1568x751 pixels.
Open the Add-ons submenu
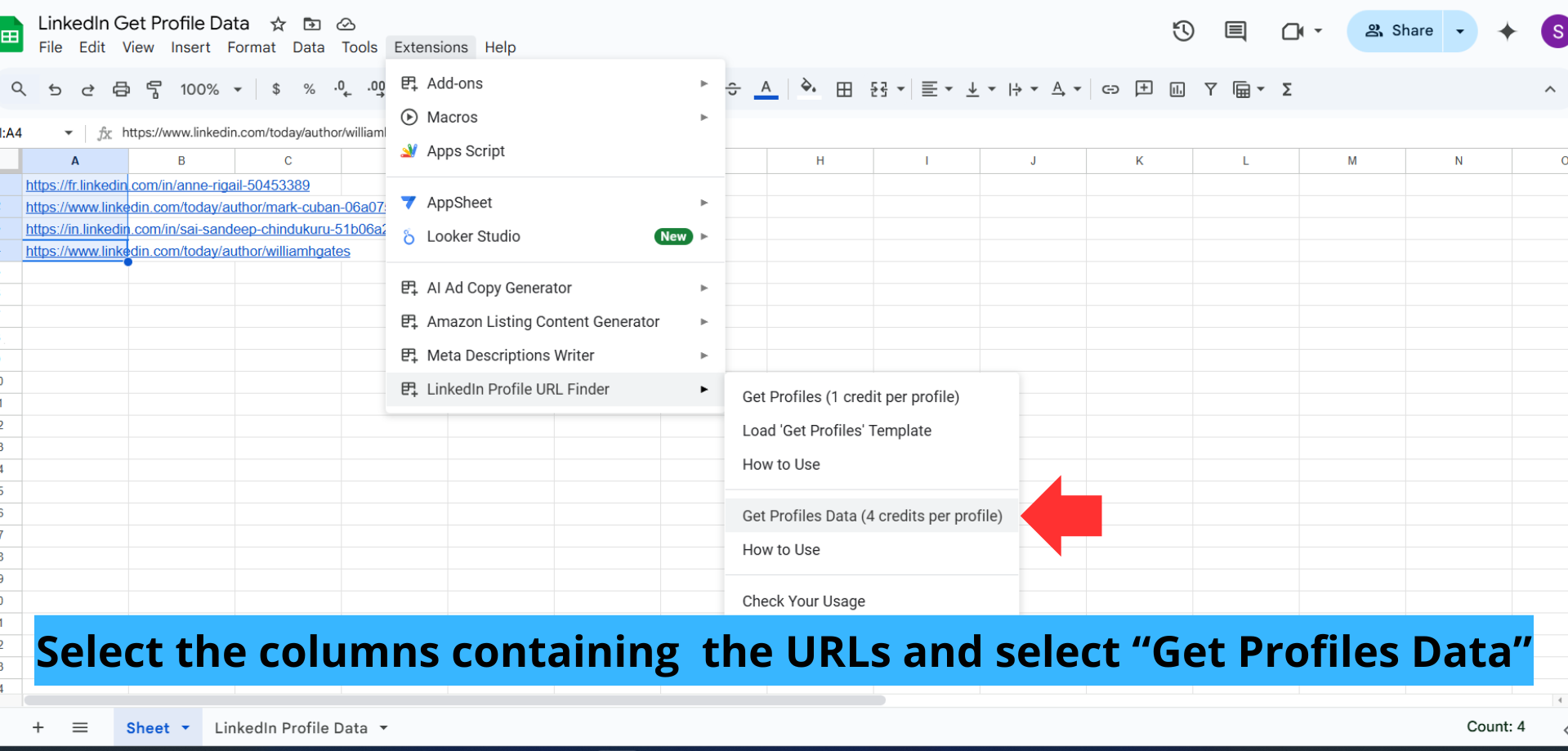click(555, 83)
